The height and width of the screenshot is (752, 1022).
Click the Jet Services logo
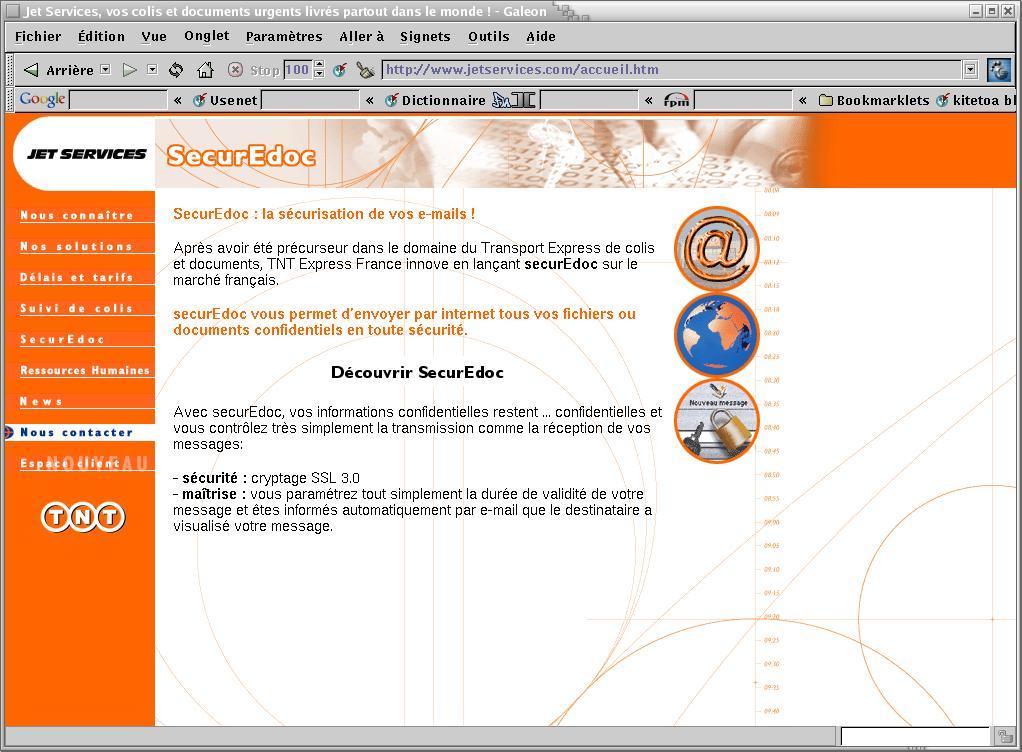(x=87, y=154)
